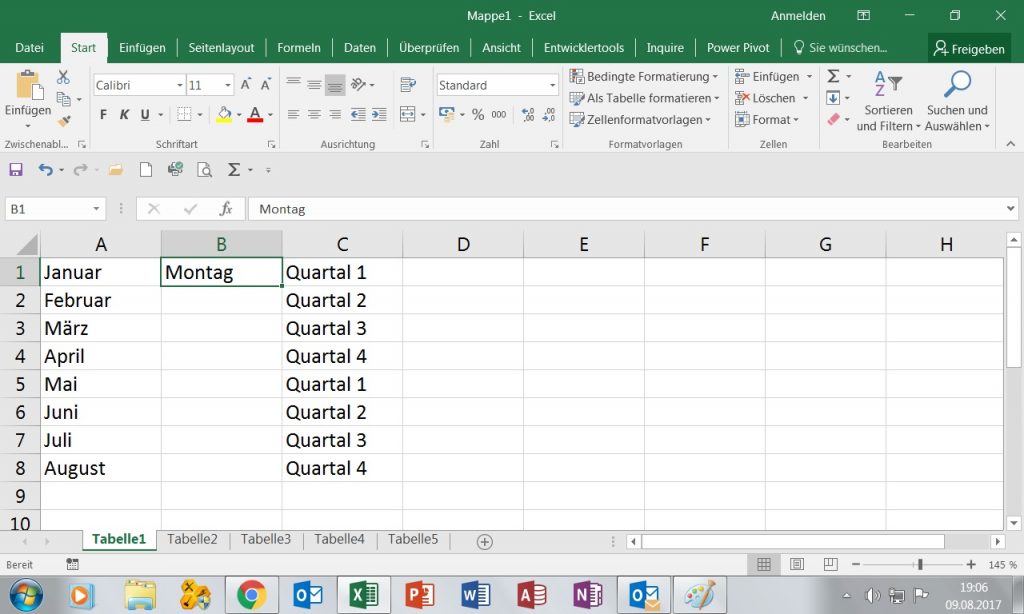
Task: Click the Decrease Decimal icon
Action: (549, 115)
